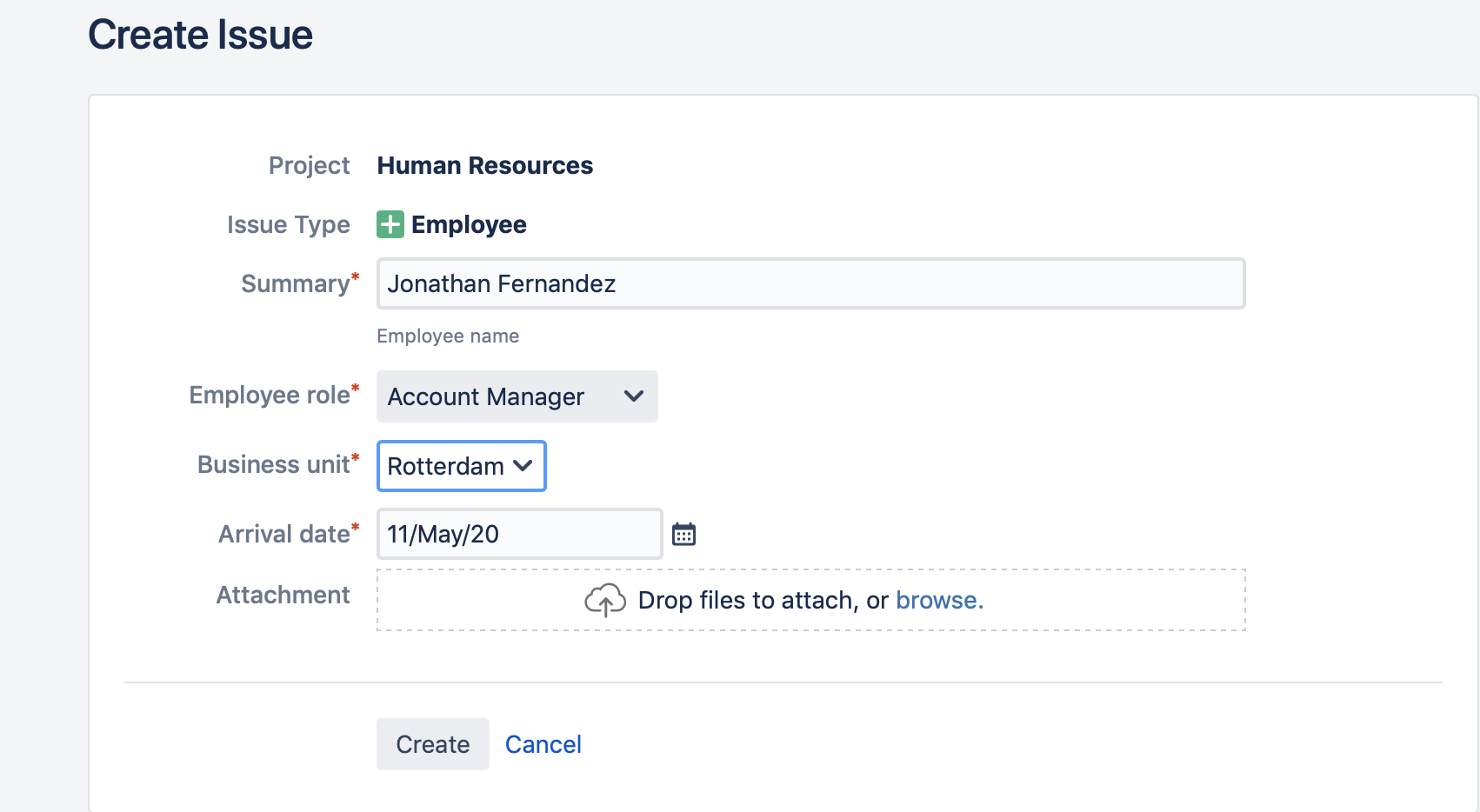This screenshot has height=812, width=1480.
Task: Click the red asterisk next to Summary
Action: 356,274
